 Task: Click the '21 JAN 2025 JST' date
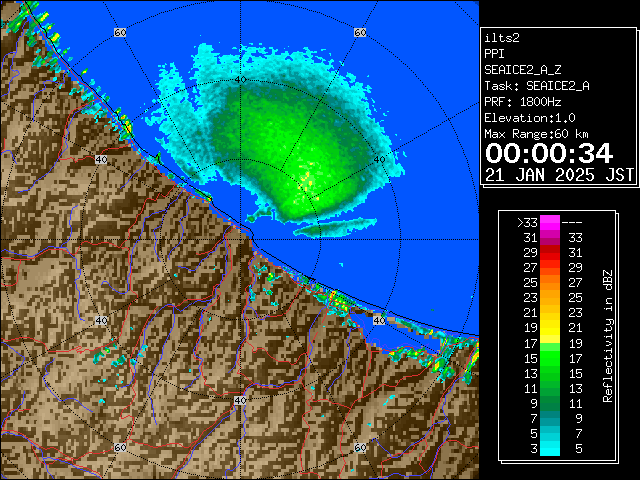(x=560, y=175)
